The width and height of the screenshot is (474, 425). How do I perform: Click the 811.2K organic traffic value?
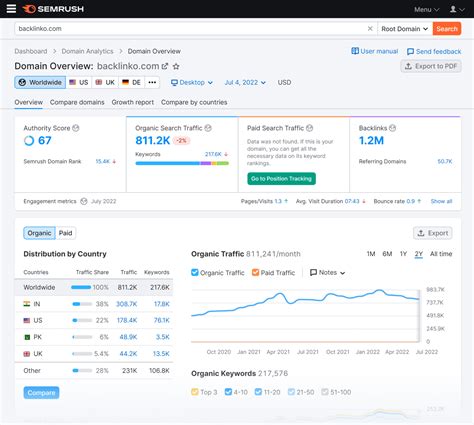pos(153,141)
